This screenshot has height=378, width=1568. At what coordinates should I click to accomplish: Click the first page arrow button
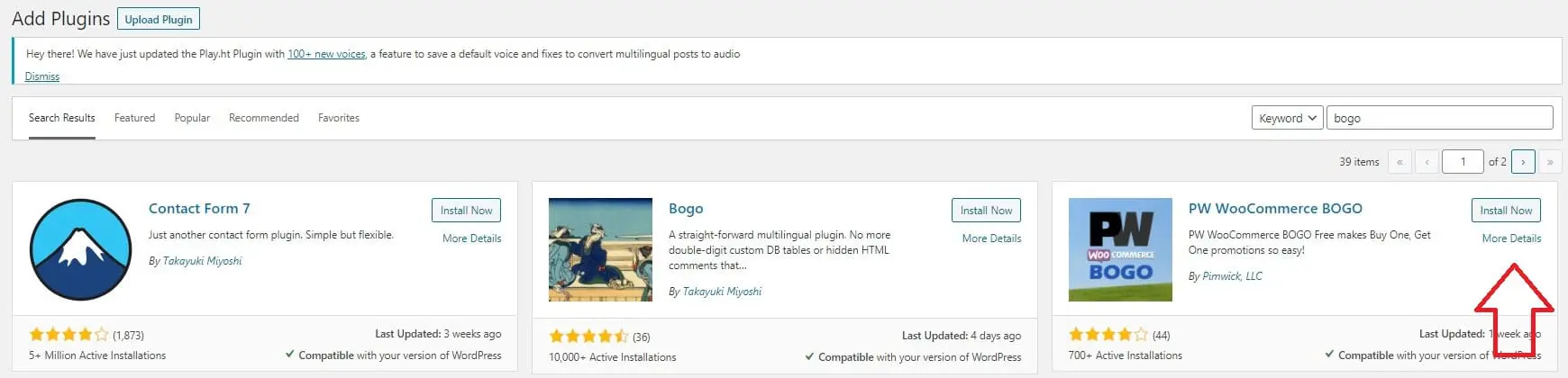click(1399, 162)
